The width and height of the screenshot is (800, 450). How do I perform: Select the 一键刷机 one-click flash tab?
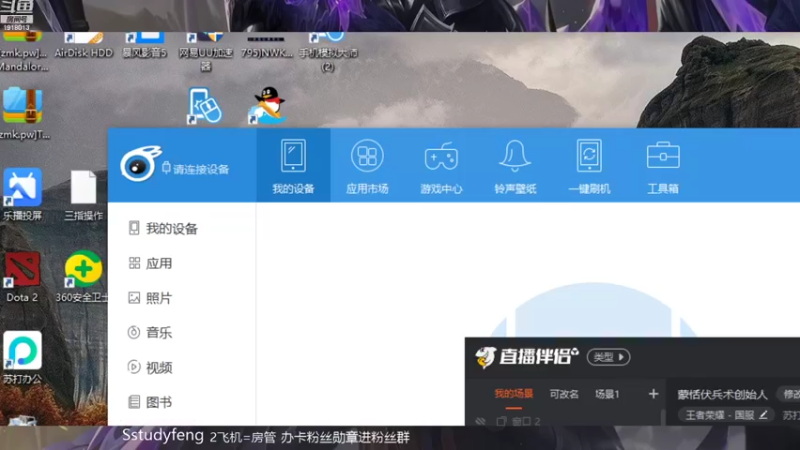[589, 166]
